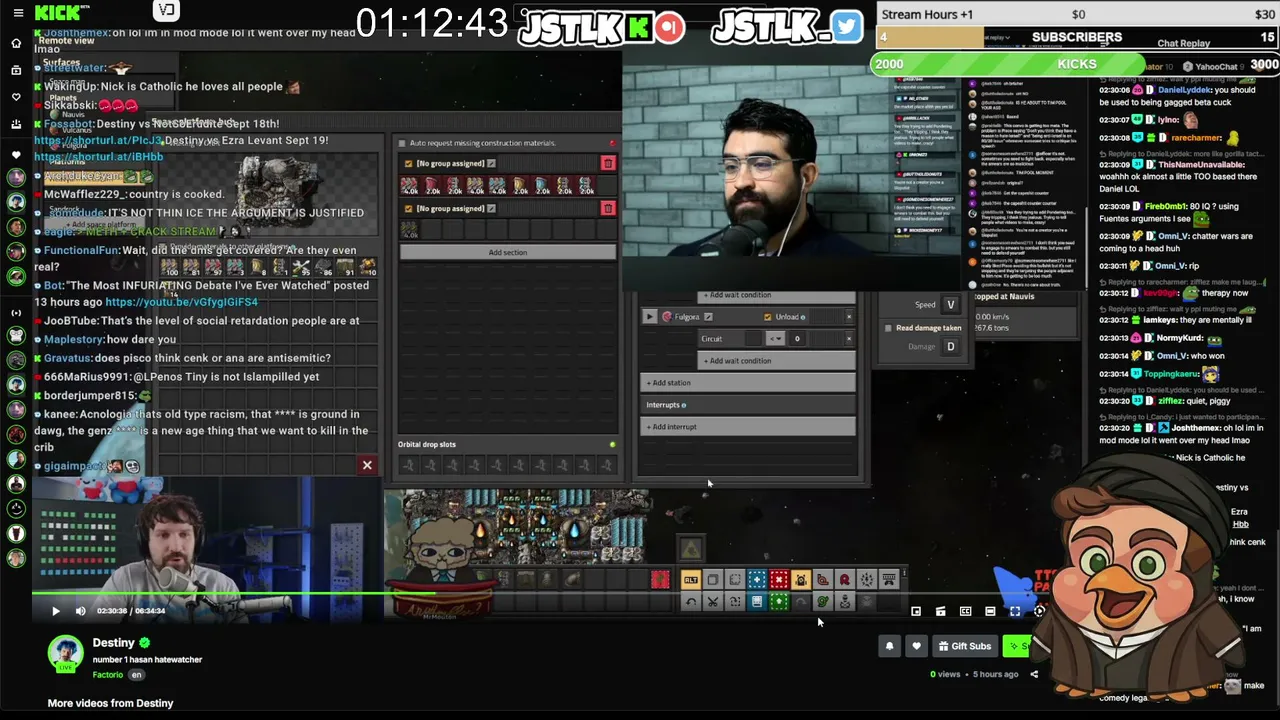This screenshot has width=1280, height=720.
Task: Click the Add section button
Action: click(x=508, y=252)
